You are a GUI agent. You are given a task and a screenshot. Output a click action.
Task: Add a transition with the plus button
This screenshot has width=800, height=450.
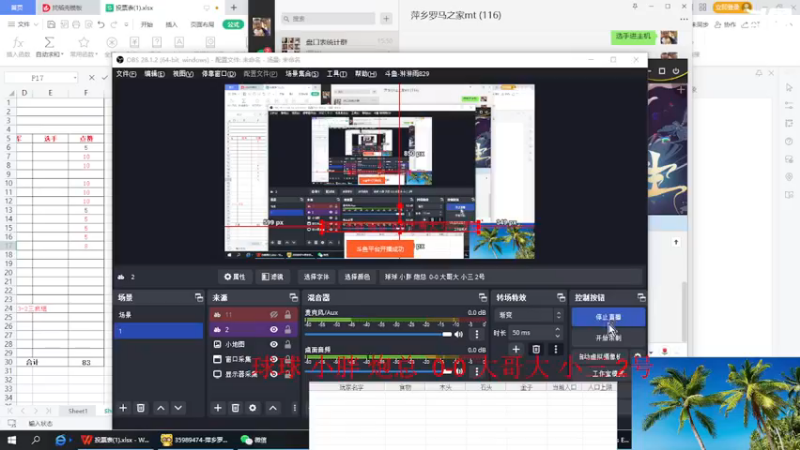click(516, 349)
